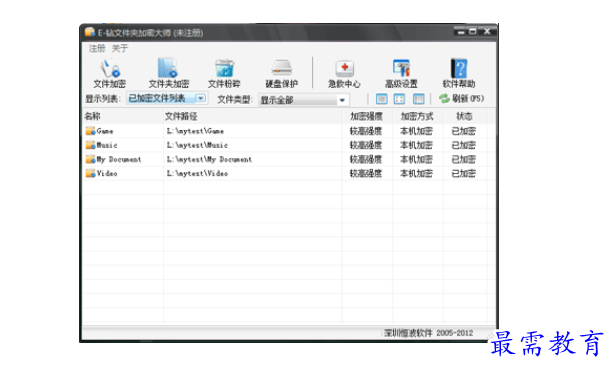Launch the 文件粉碎 file shredder
This screenshot has height=375, width=612.
point(224,73)
